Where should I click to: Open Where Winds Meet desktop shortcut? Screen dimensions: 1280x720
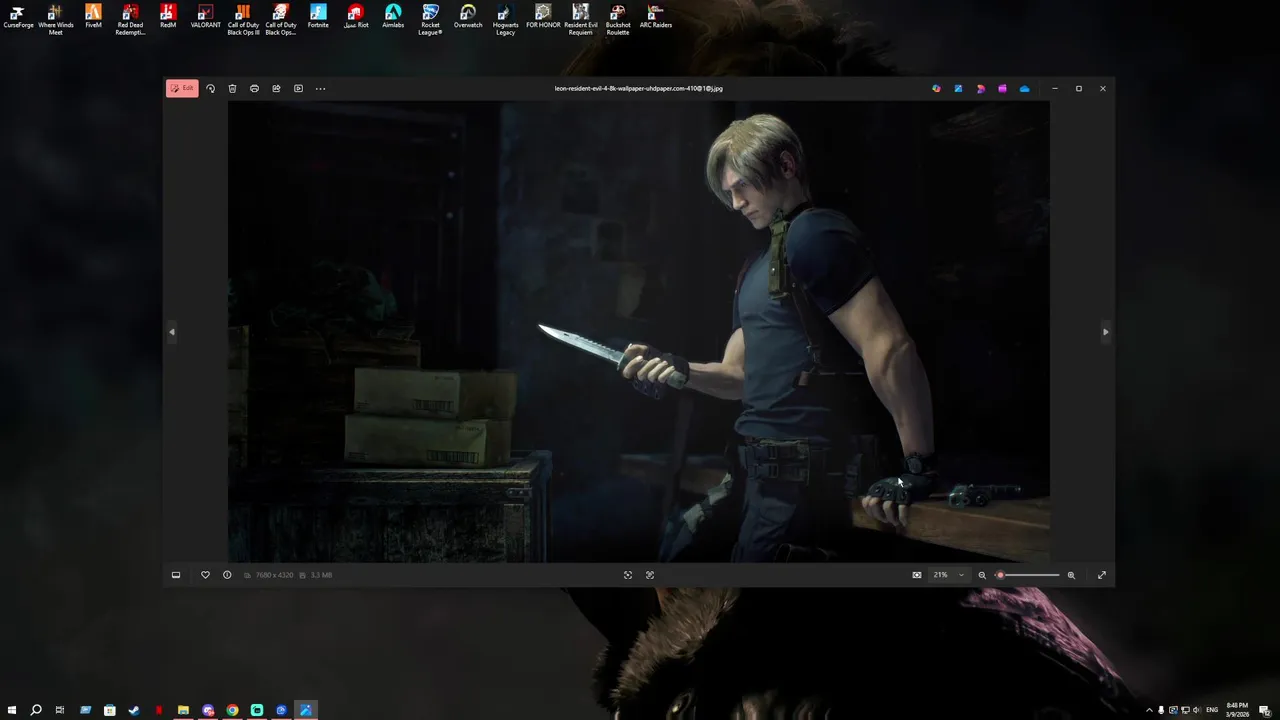point(56,19)
